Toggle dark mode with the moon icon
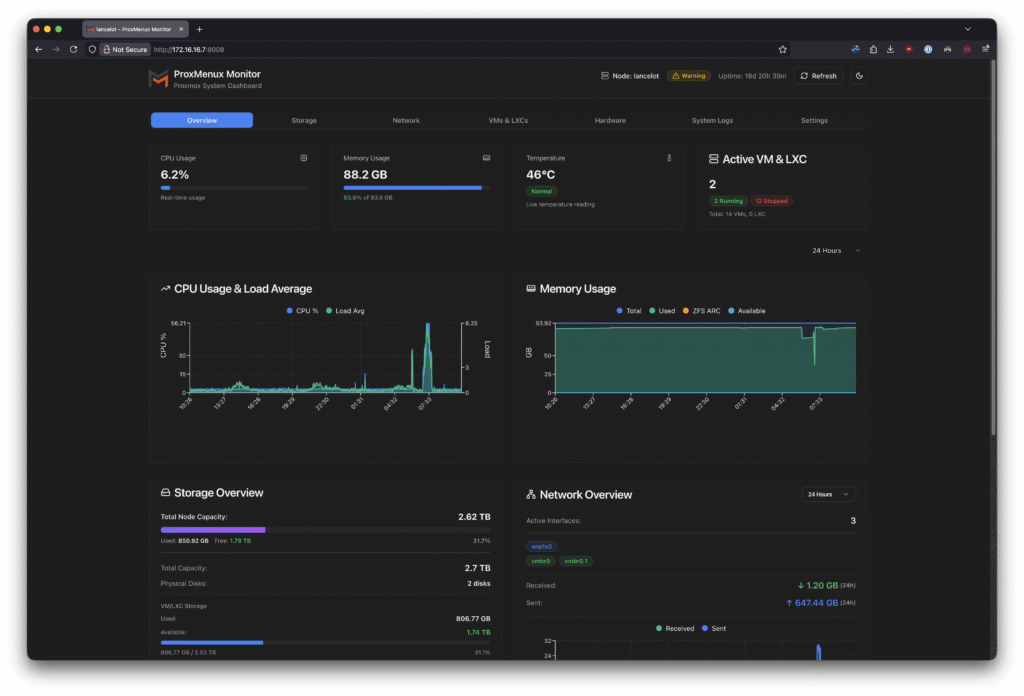Image resolution: width=1024 pixels, height=696 pixels. tap(859, 76)
